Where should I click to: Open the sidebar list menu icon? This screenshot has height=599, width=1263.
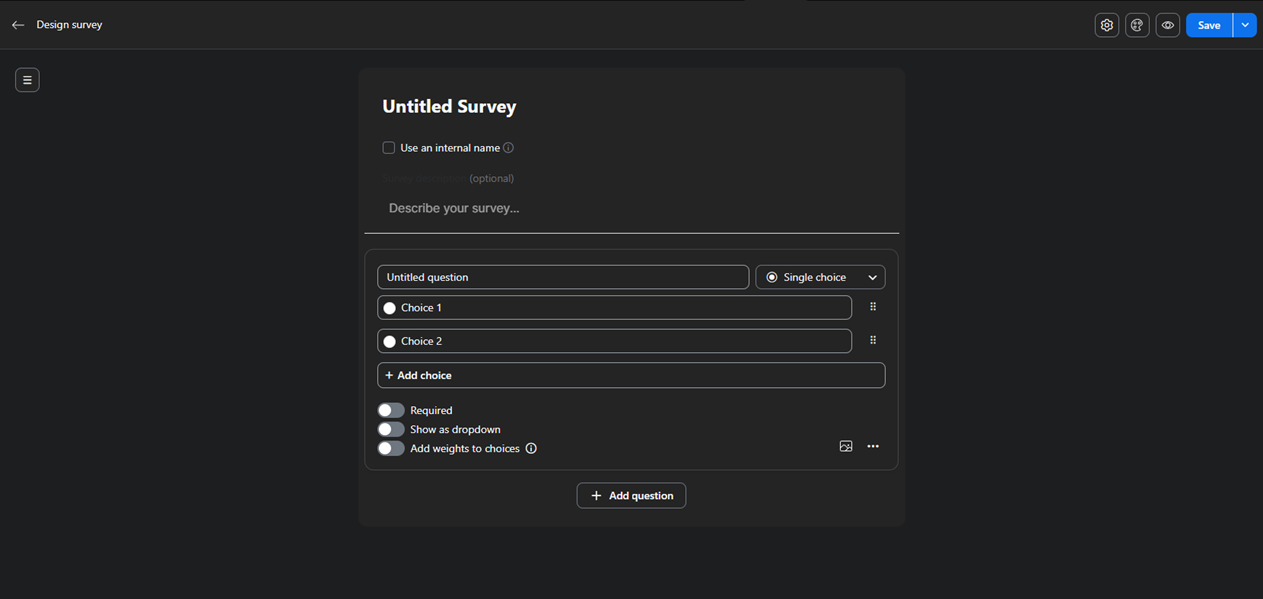[x=27, y=80]
